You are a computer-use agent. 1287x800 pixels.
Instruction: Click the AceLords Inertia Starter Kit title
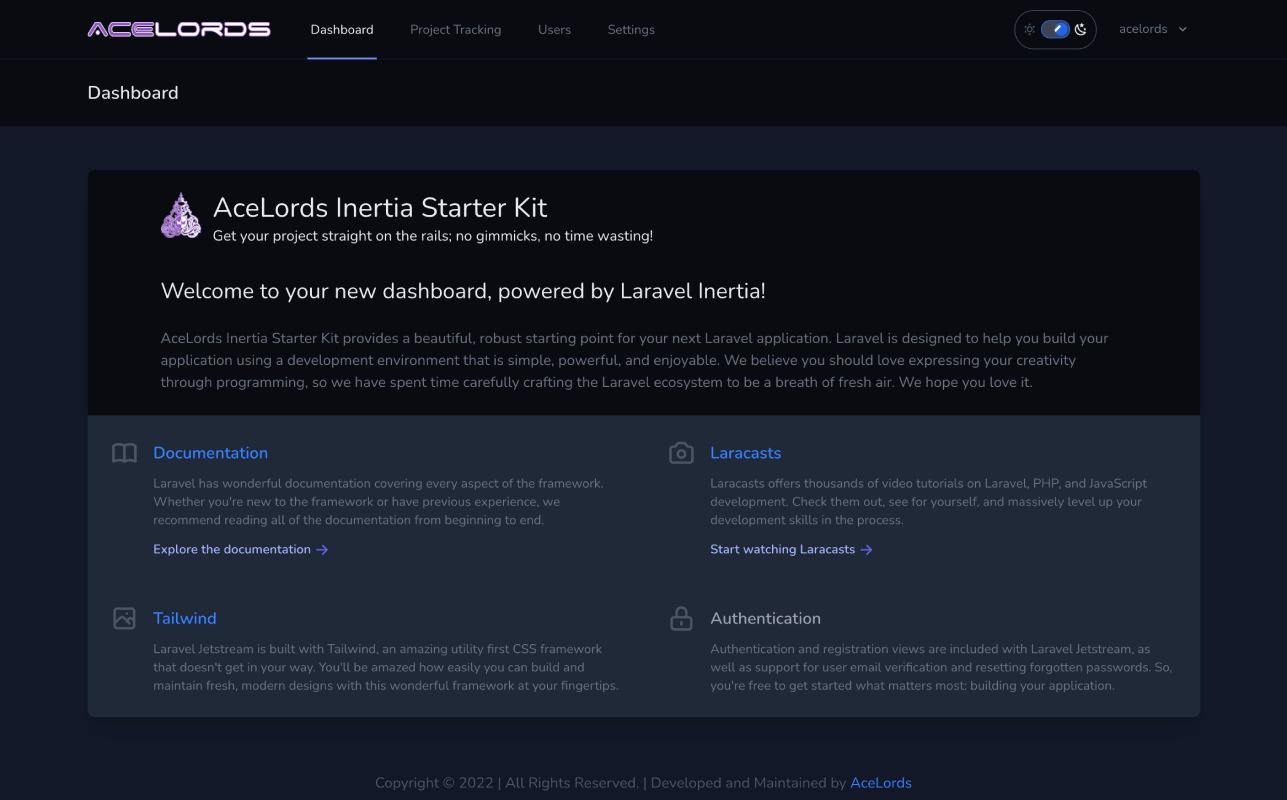380,207
